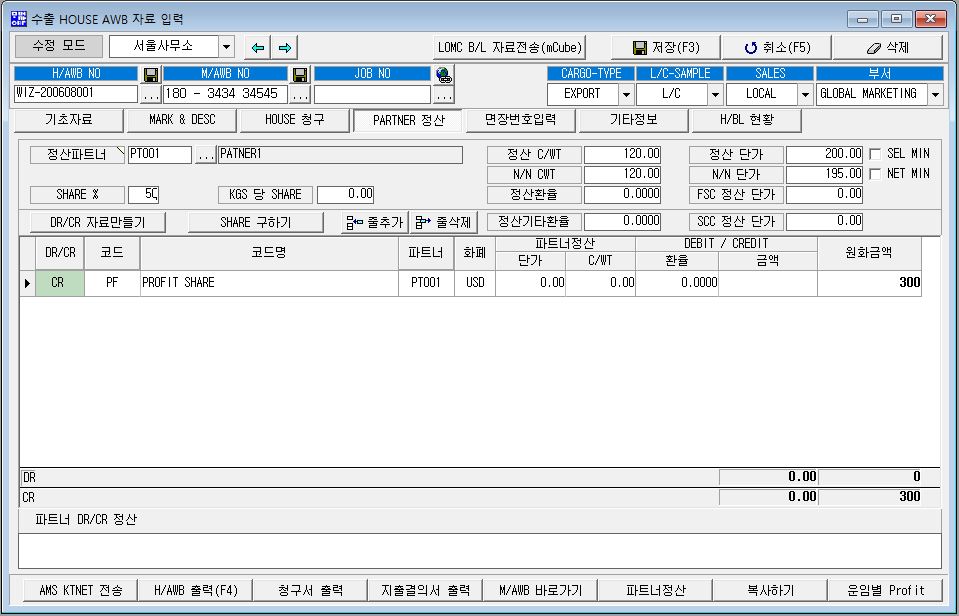Focus M/AWB NO field 180 - 3434 34545
Viewport: 959px width, 616px height.
(225, 94)
